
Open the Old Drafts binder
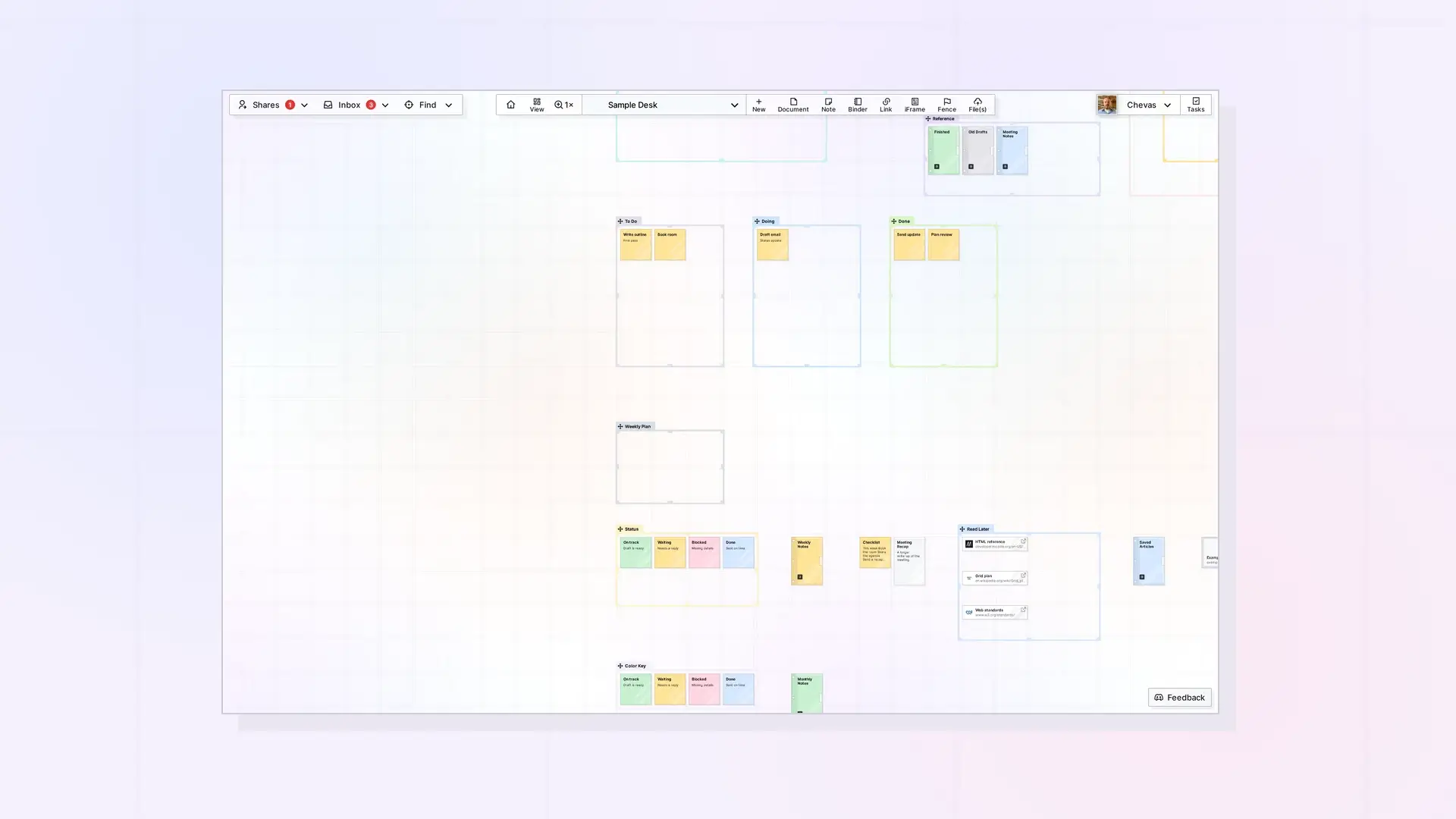tap(977, 150)
